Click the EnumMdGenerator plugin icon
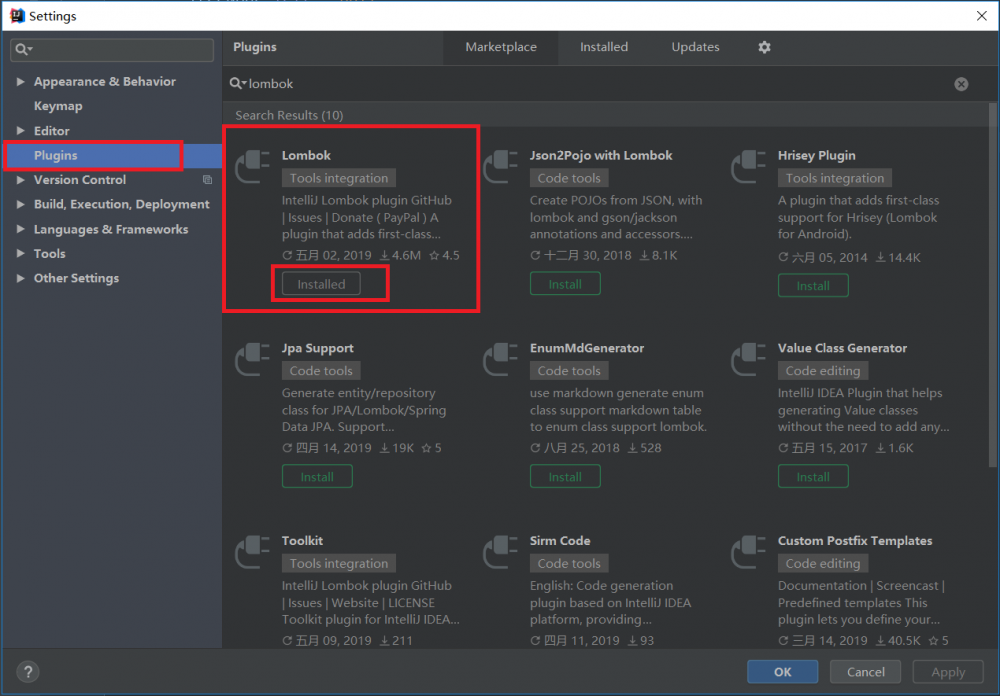 (501, 359)
